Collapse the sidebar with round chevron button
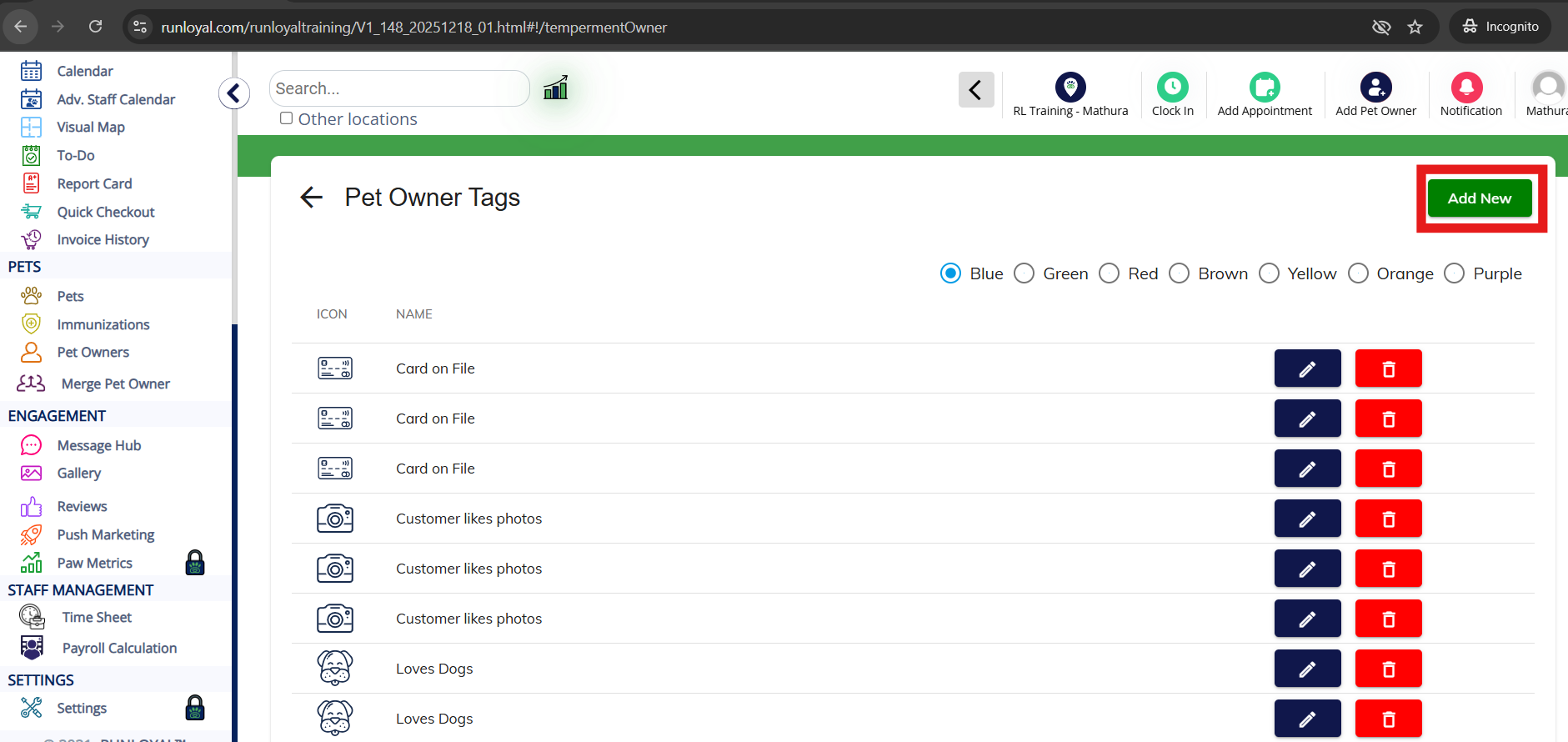 click(234, 93)
